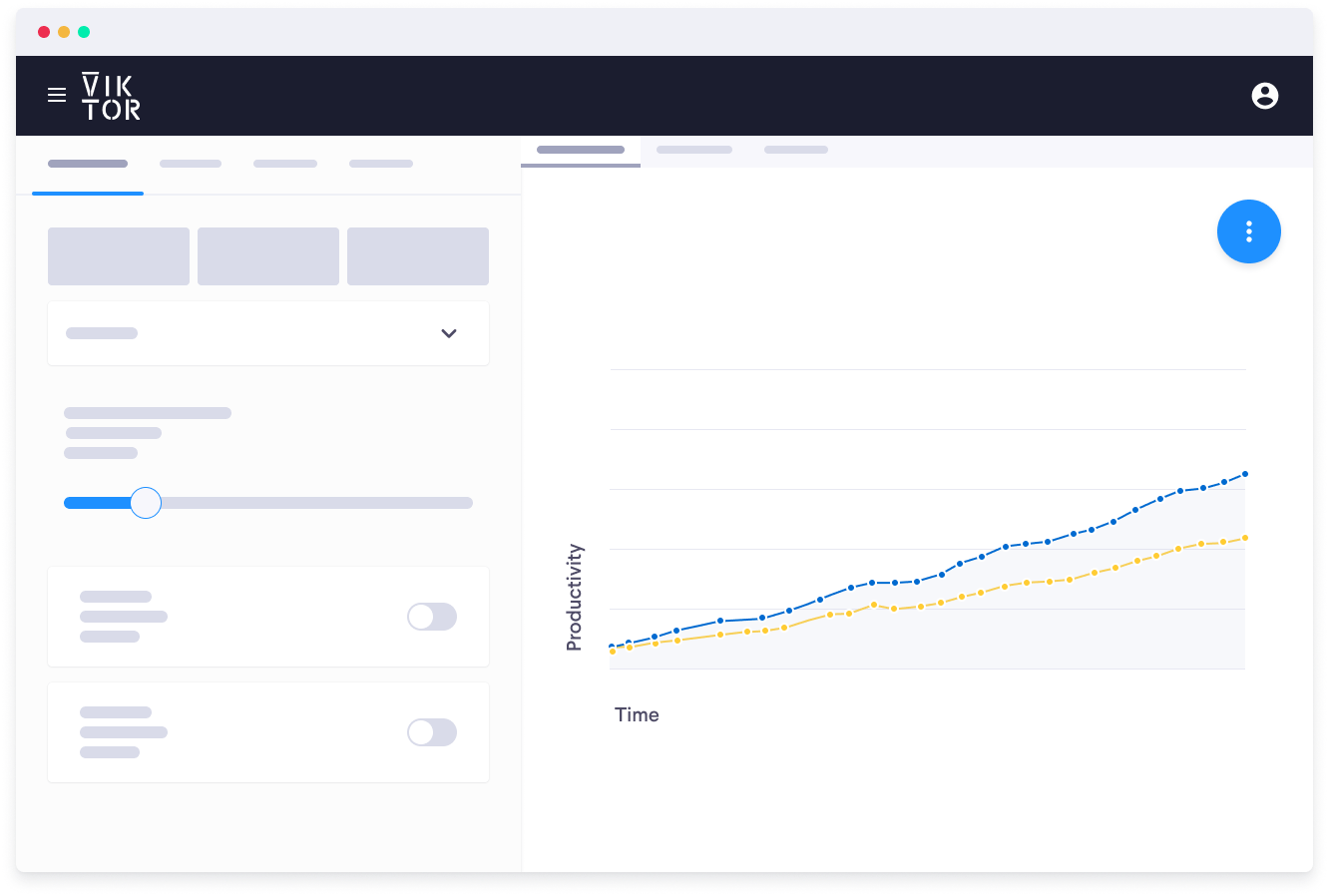The height and width of the screenshot is (896, 1329).
Task: Click the "Time" axis label
Action: point(637,714)
